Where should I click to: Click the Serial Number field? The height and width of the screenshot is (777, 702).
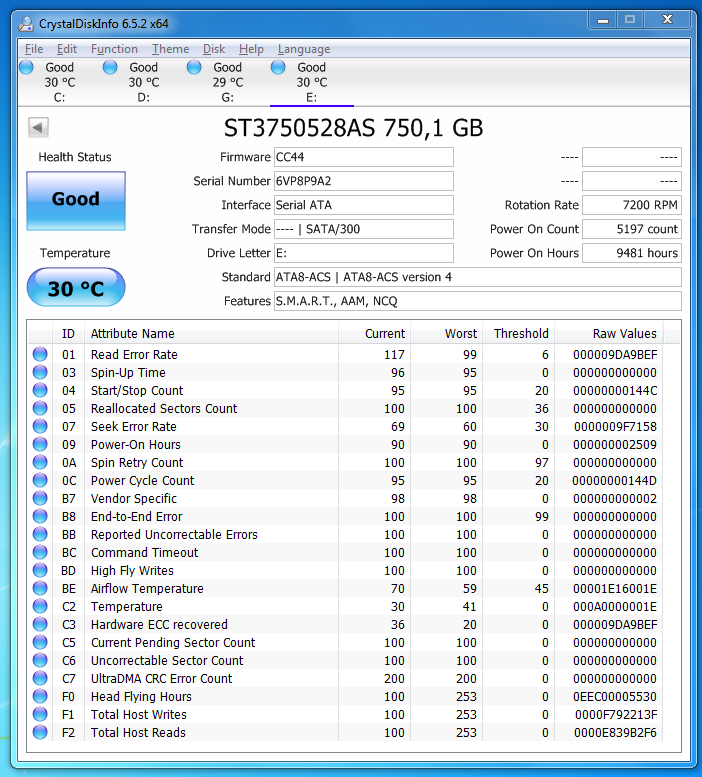363,181
